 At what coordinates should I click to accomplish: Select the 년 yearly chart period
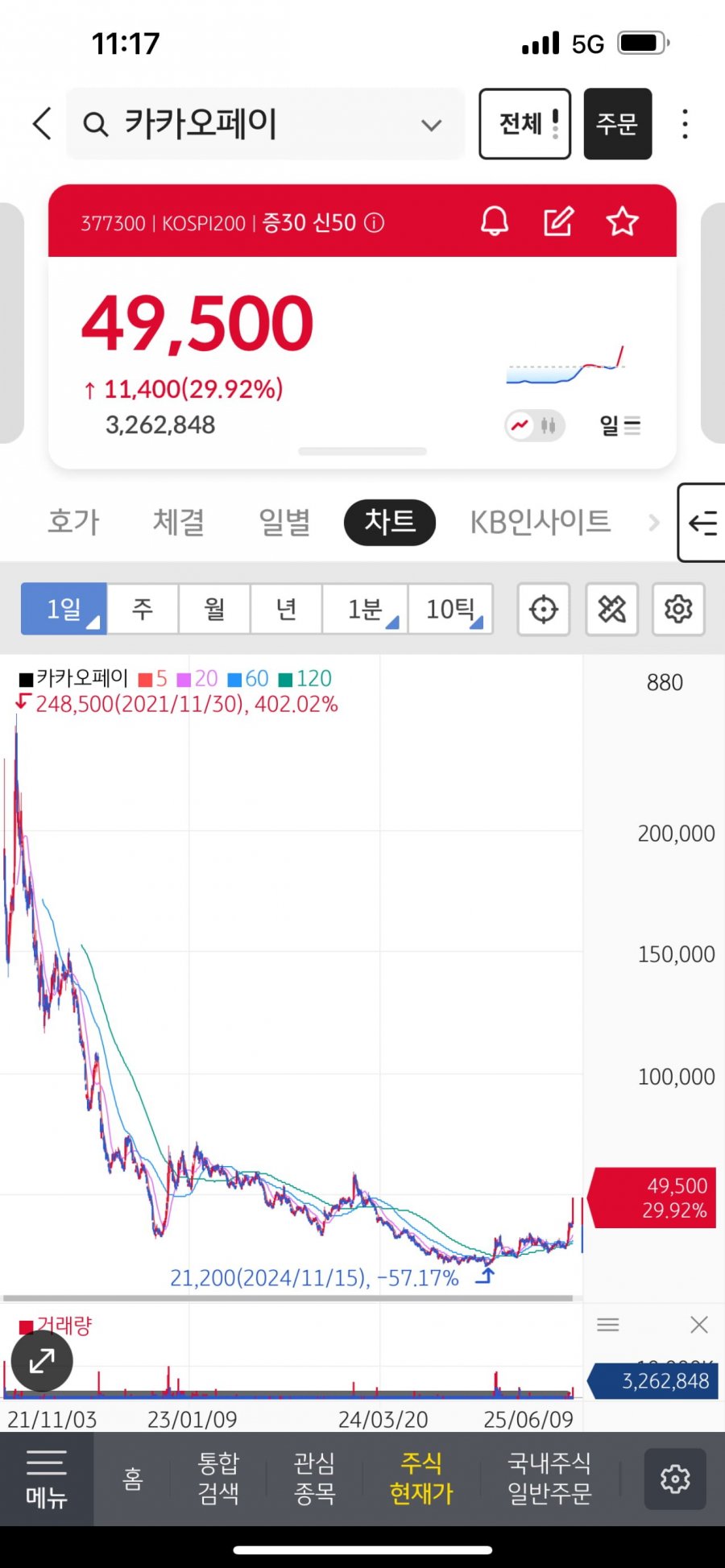click(286, 609)
